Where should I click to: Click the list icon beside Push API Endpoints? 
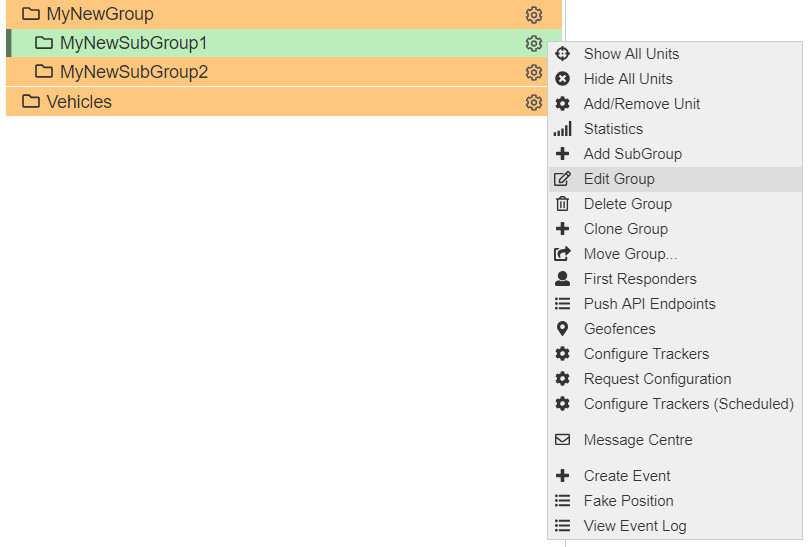[x=563, y=304]
